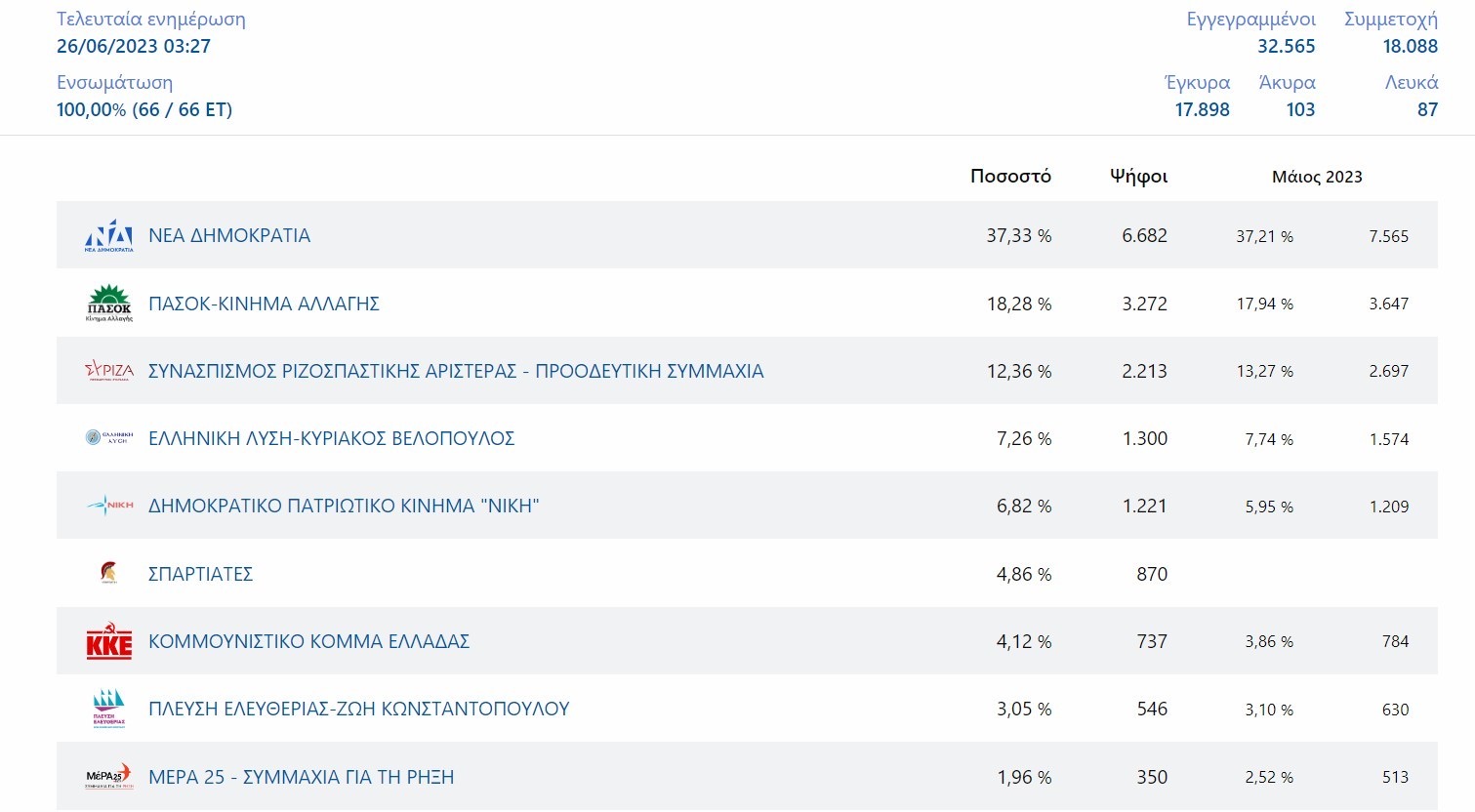Click the turnout value 18.088
This screenshot has height=812, width=1475.
[1410, 46]
